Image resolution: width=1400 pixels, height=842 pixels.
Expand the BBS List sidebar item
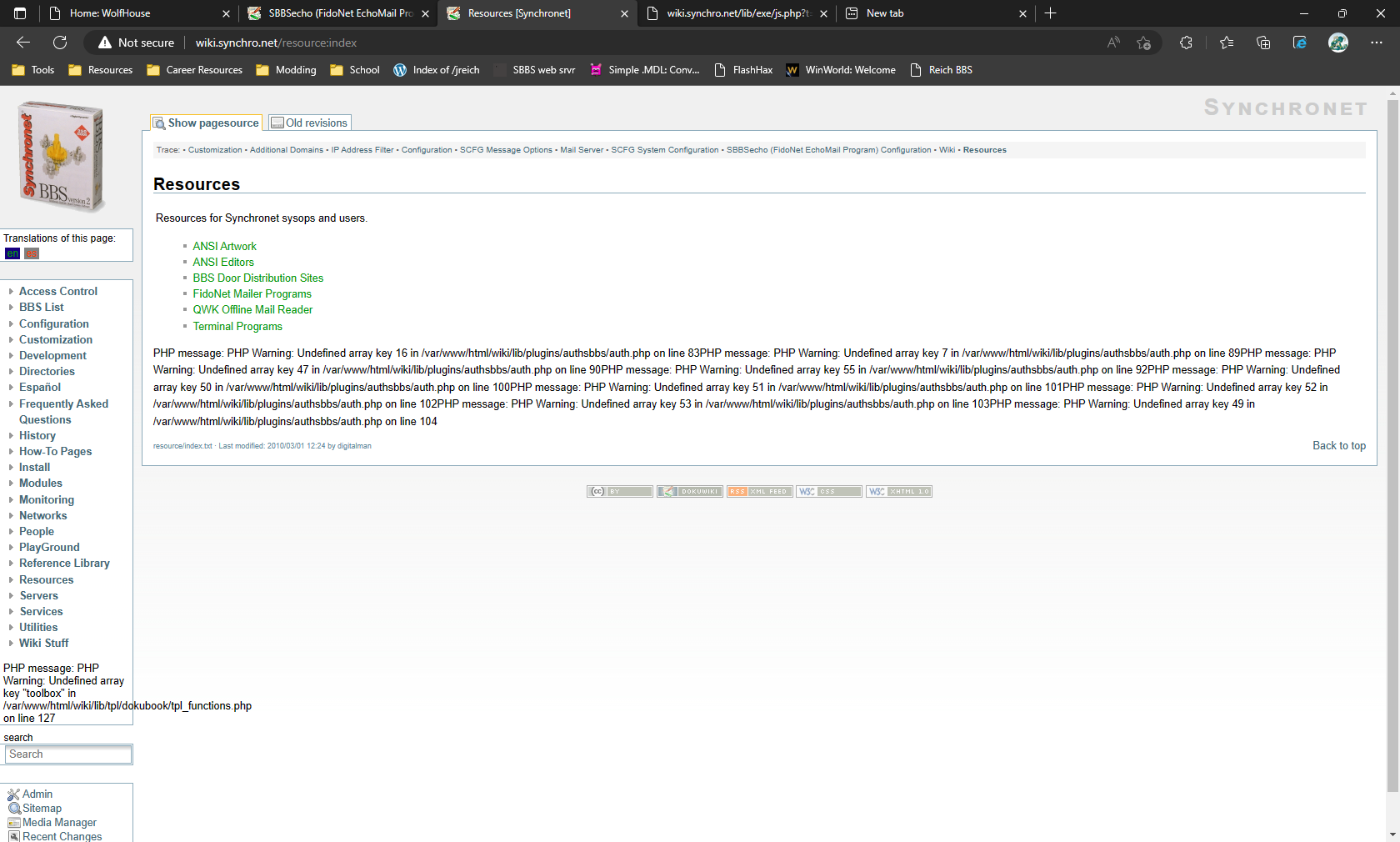(42, 307)
